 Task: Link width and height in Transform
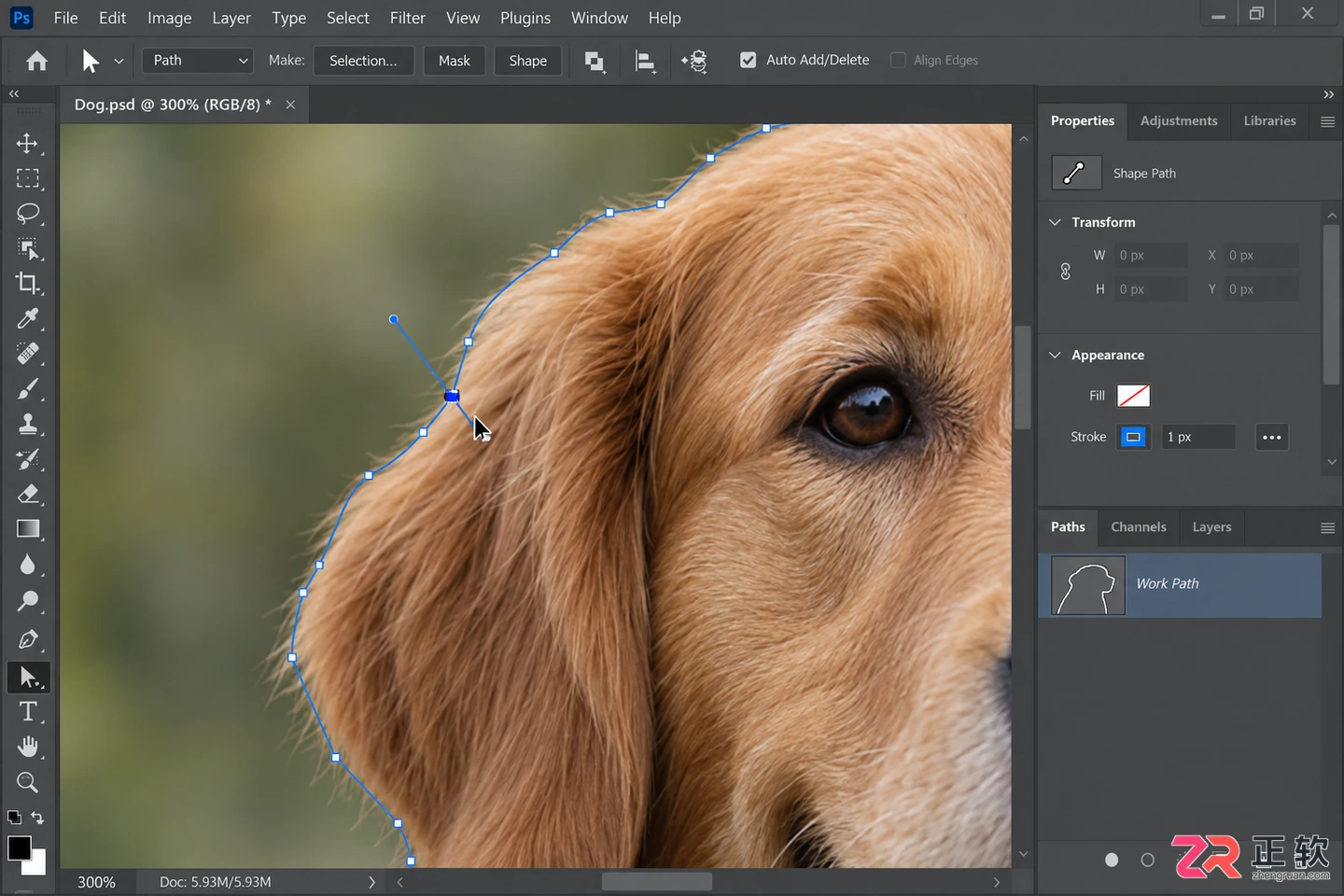point(1065,272)
